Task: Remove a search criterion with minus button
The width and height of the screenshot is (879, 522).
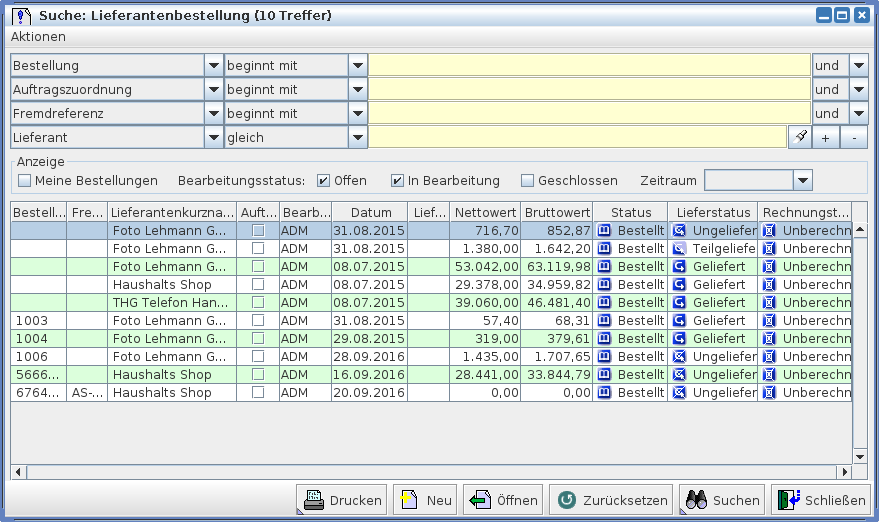Action: click(x=854, y=138)
